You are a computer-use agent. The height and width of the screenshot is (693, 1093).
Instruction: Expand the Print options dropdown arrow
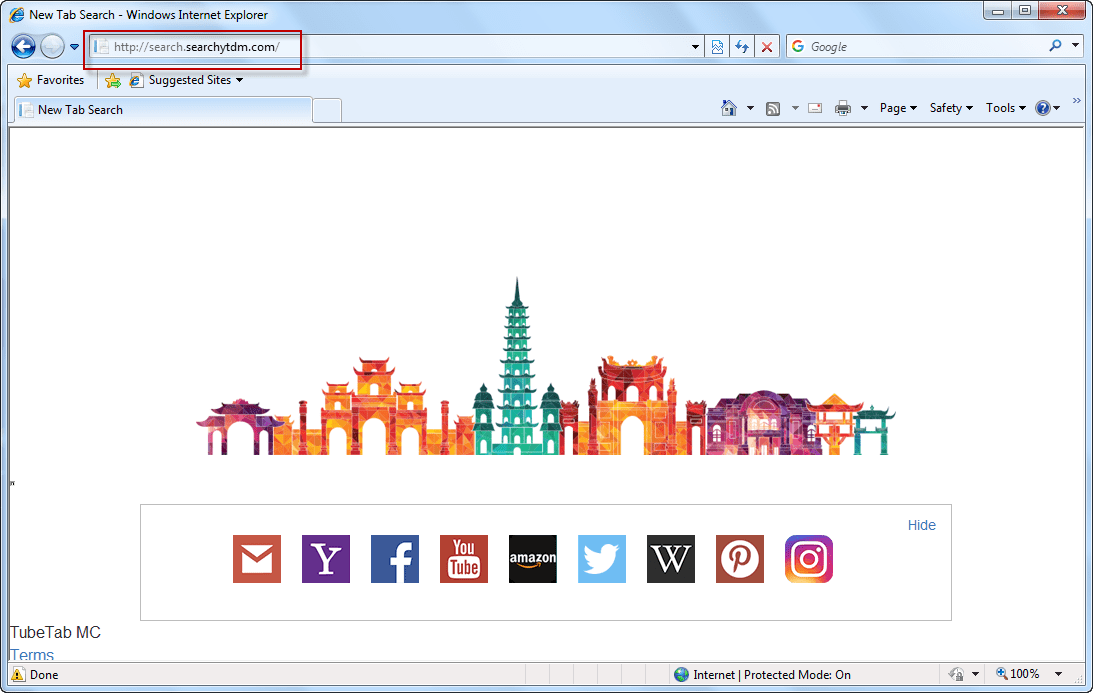864,108
